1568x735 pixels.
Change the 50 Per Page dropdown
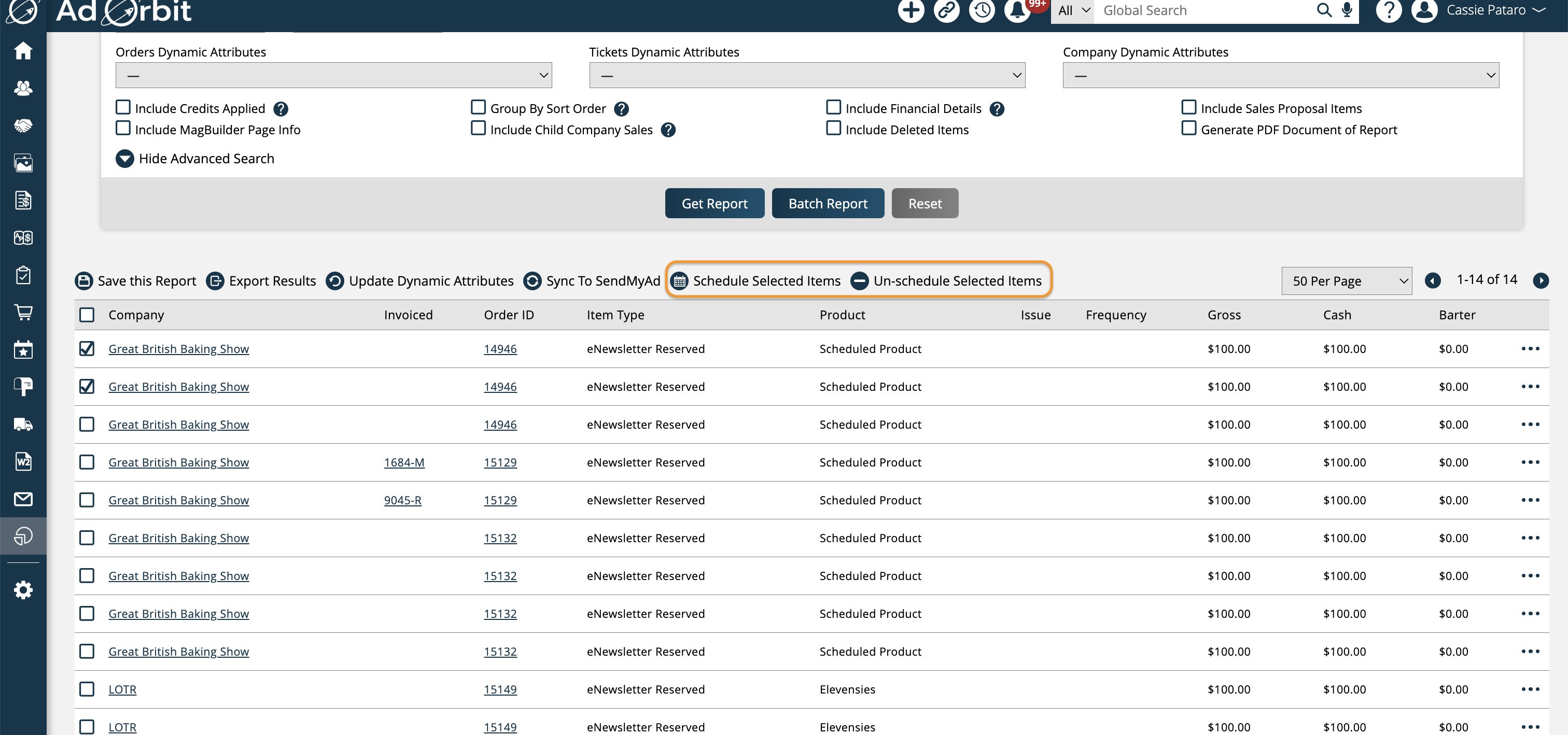pyautogui.click(x=1347, y=281)
